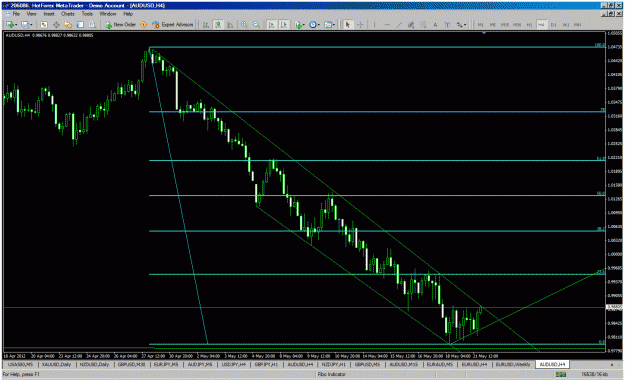This screenshot has width=625, height=380.
Task: Zoom in on the chart
Action: (x=244, y=25)
